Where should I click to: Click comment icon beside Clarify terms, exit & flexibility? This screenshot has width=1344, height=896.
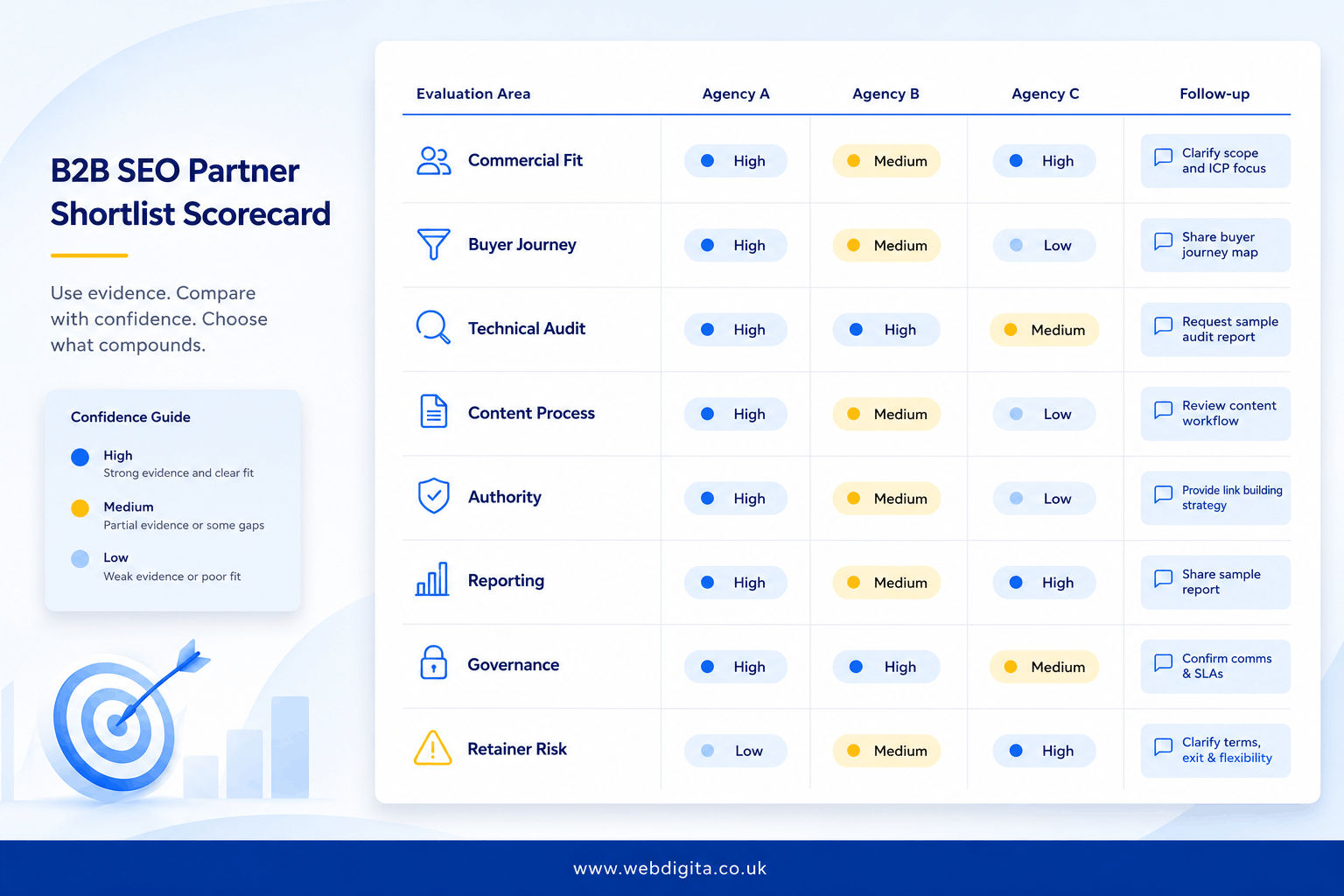point(1163,747)
